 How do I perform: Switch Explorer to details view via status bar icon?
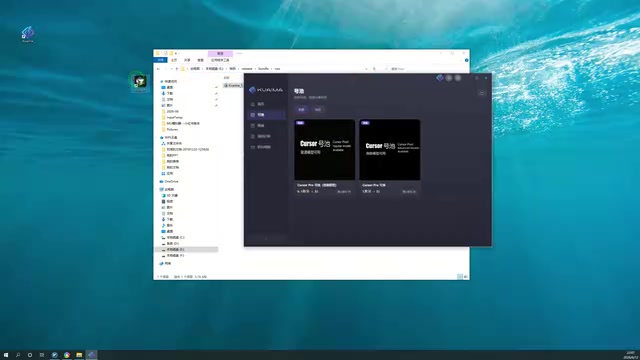tap(460, 277)
